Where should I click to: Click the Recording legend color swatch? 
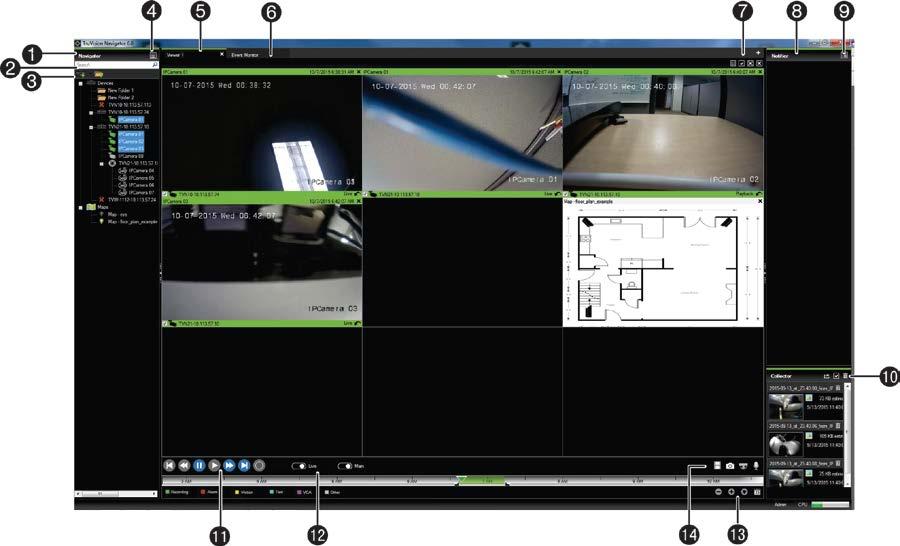click(168, 492)
